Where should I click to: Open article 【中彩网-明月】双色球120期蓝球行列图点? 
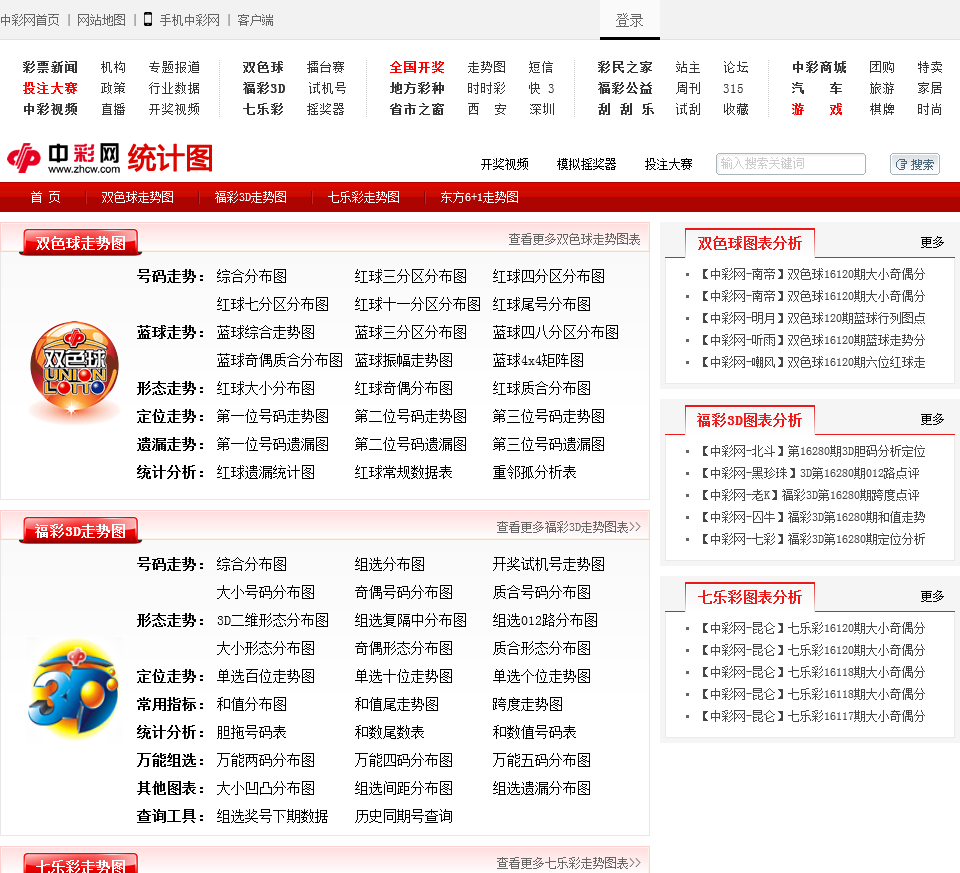click(812, 318)
